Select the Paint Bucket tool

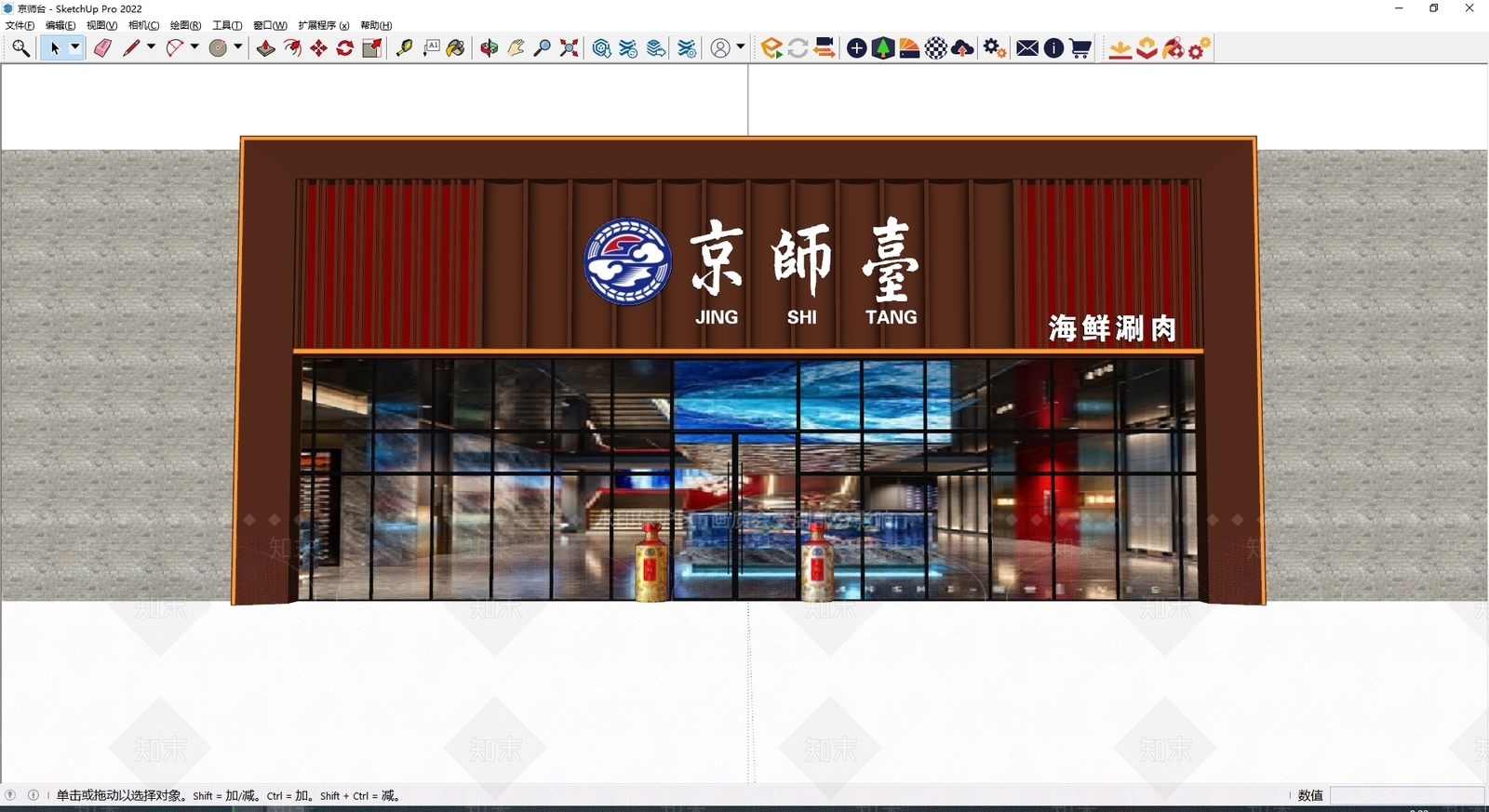pos(456,48)
